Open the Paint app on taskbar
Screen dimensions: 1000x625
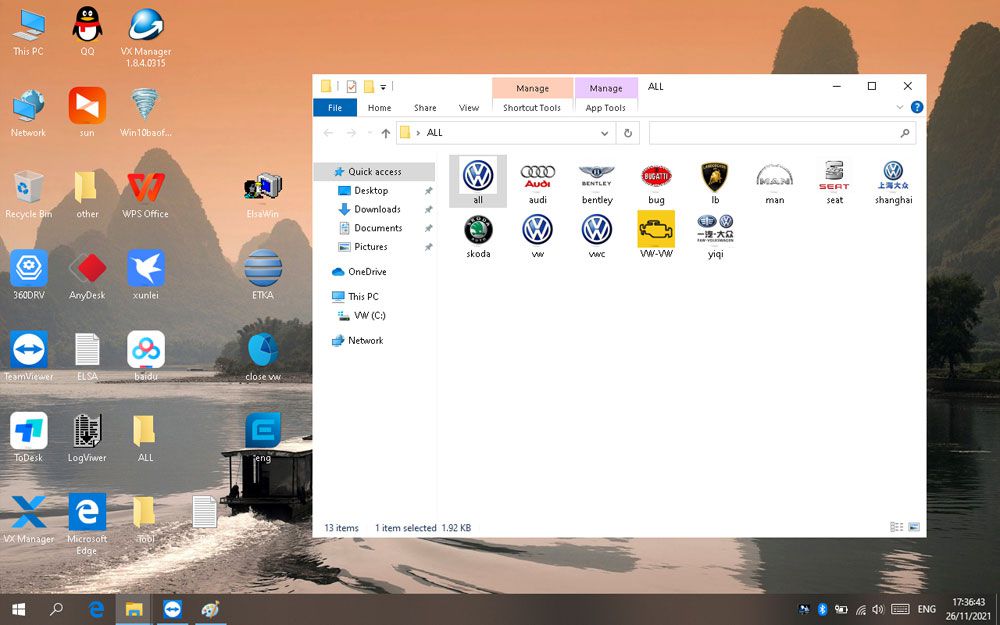210,610
